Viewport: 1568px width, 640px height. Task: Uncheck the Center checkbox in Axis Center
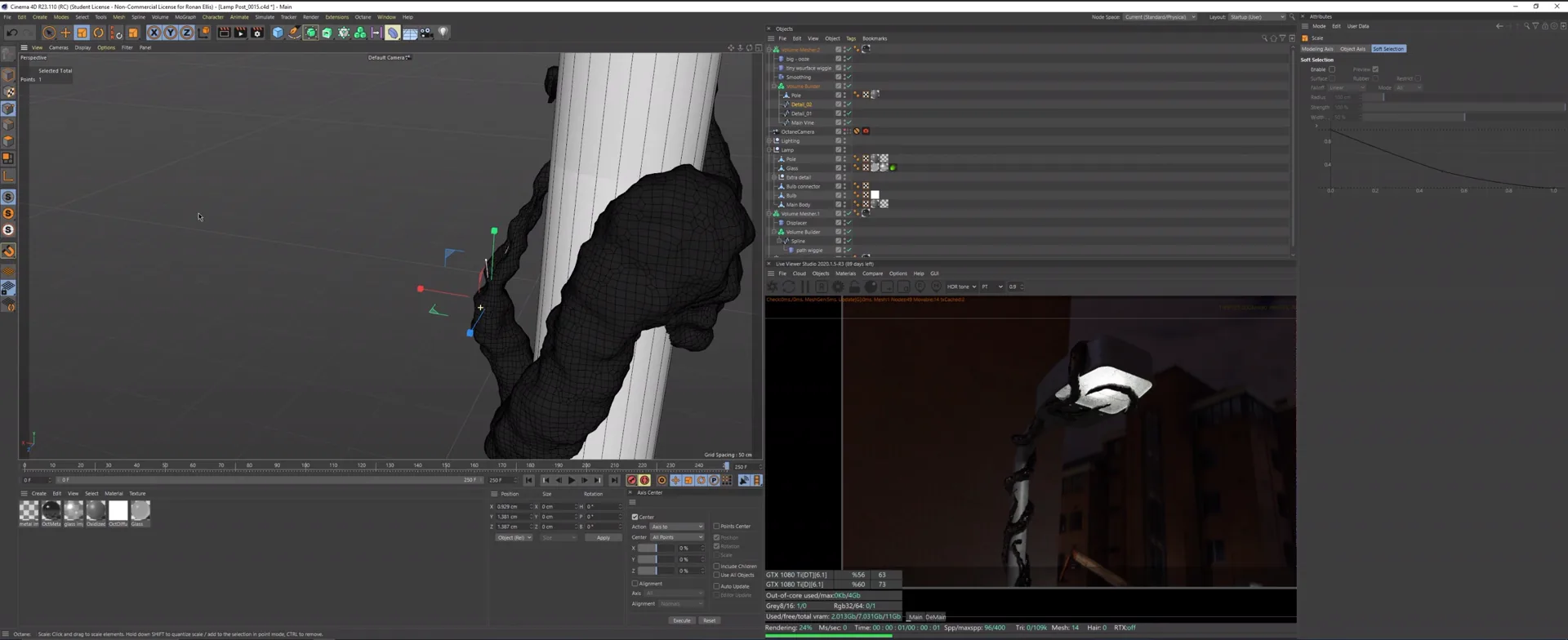tap(635, 517)
